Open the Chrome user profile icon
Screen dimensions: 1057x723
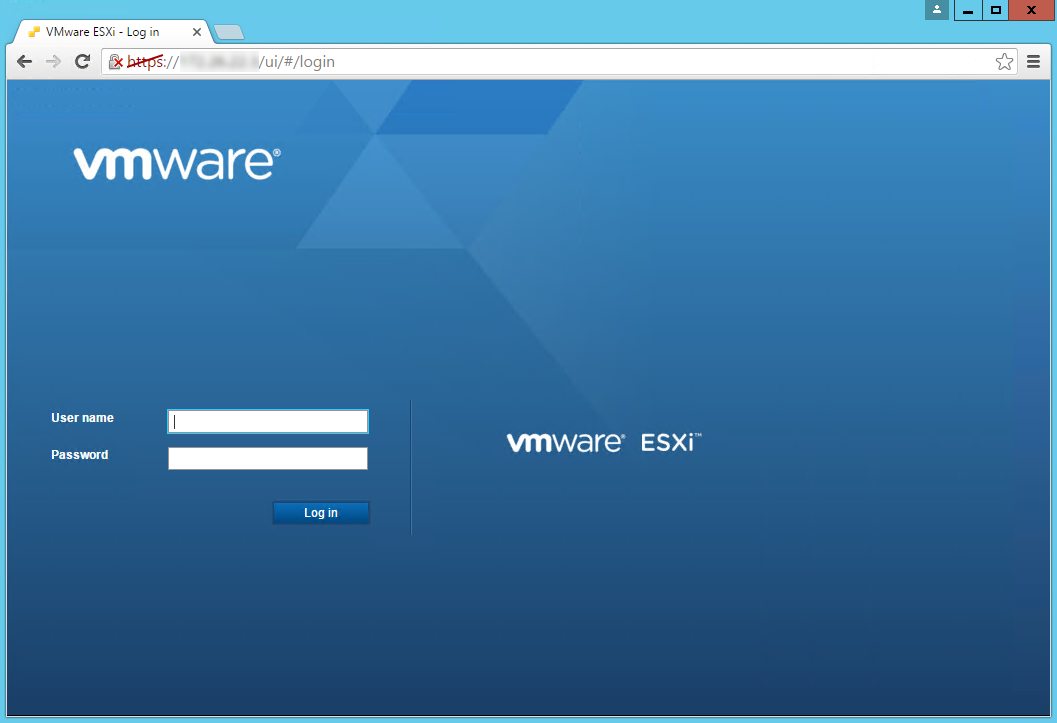click(936, 10)
